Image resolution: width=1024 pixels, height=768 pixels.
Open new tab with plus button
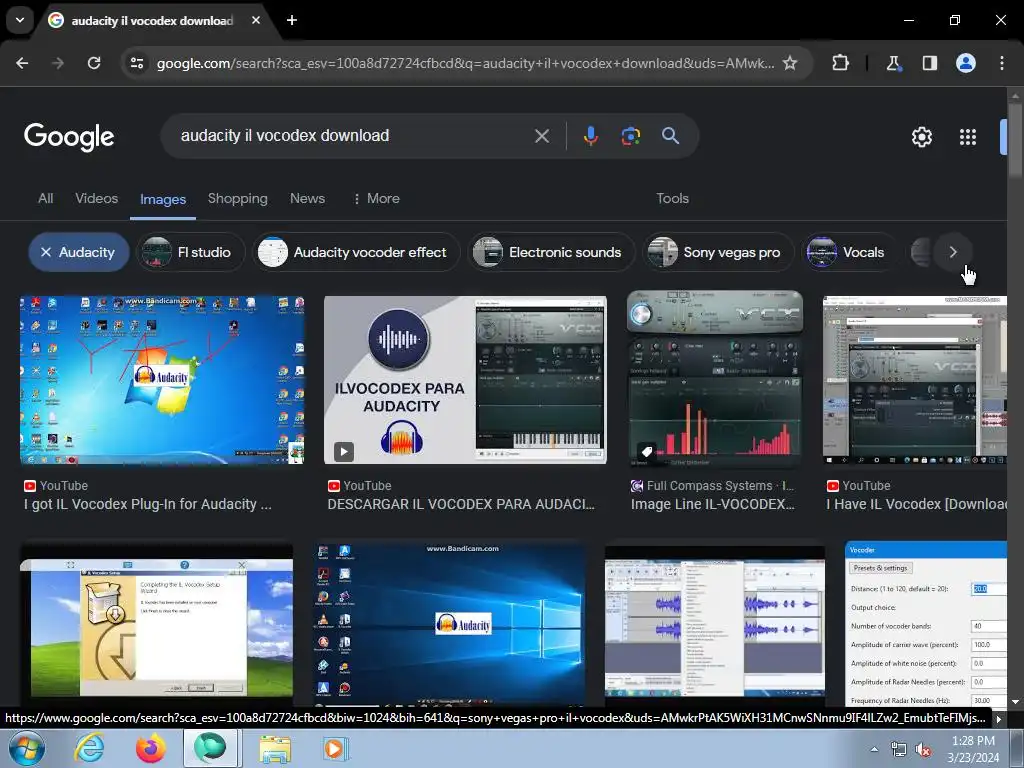point(292,20)
